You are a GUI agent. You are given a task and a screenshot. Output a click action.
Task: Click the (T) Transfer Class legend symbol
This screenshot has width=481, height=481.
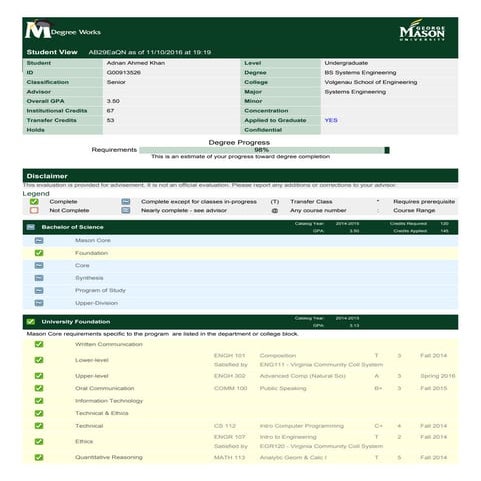(x=275, y=202)
